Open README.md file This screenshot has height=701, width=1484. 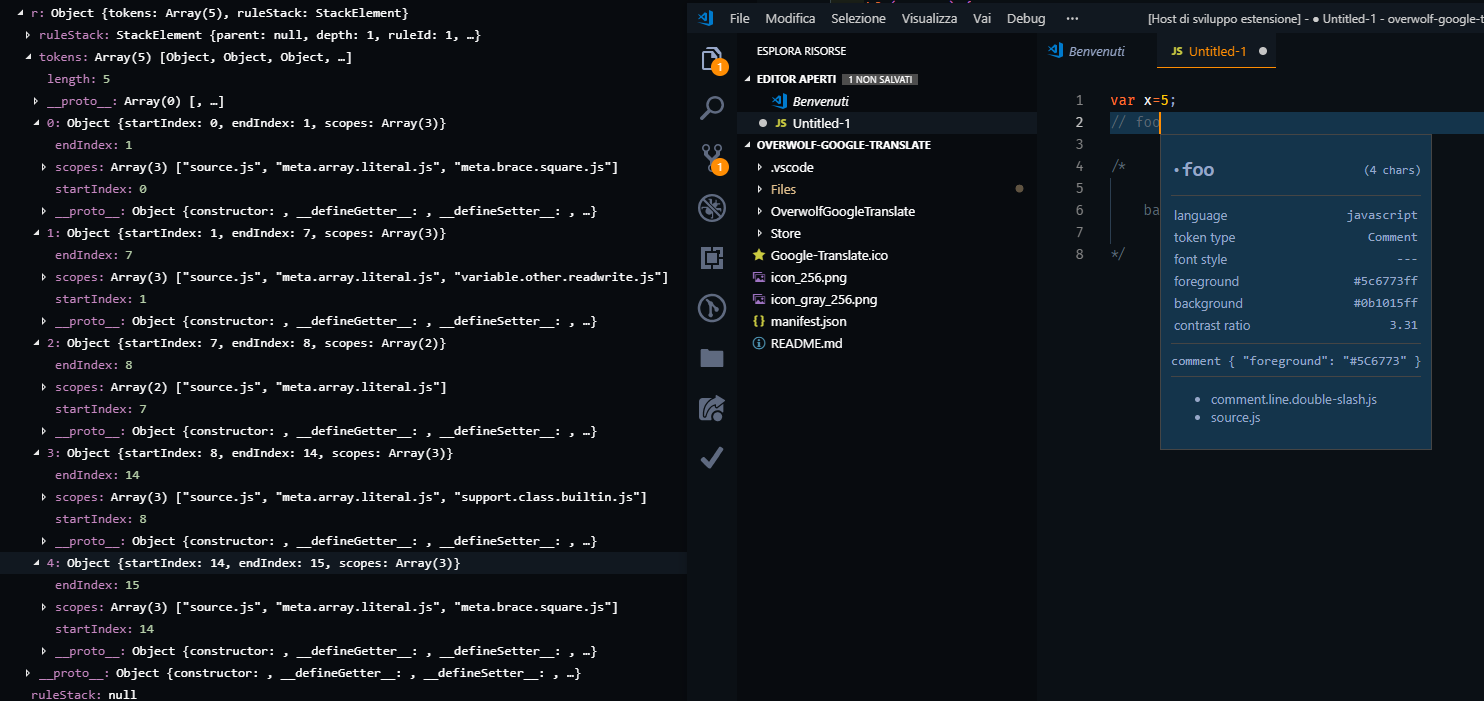(806, 343)
